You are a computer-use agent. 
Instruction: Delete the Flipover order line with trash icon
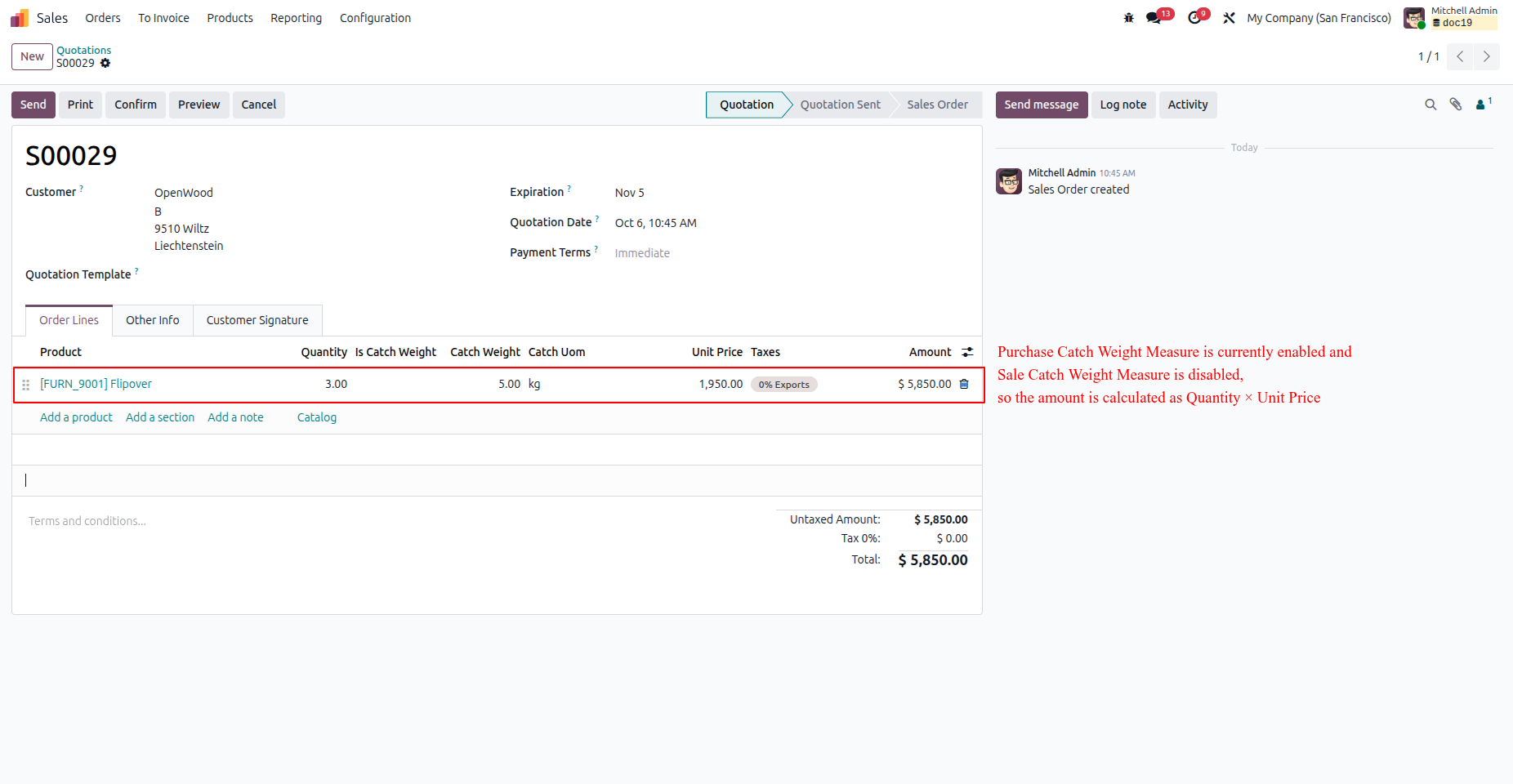click(x=964, y=384)
